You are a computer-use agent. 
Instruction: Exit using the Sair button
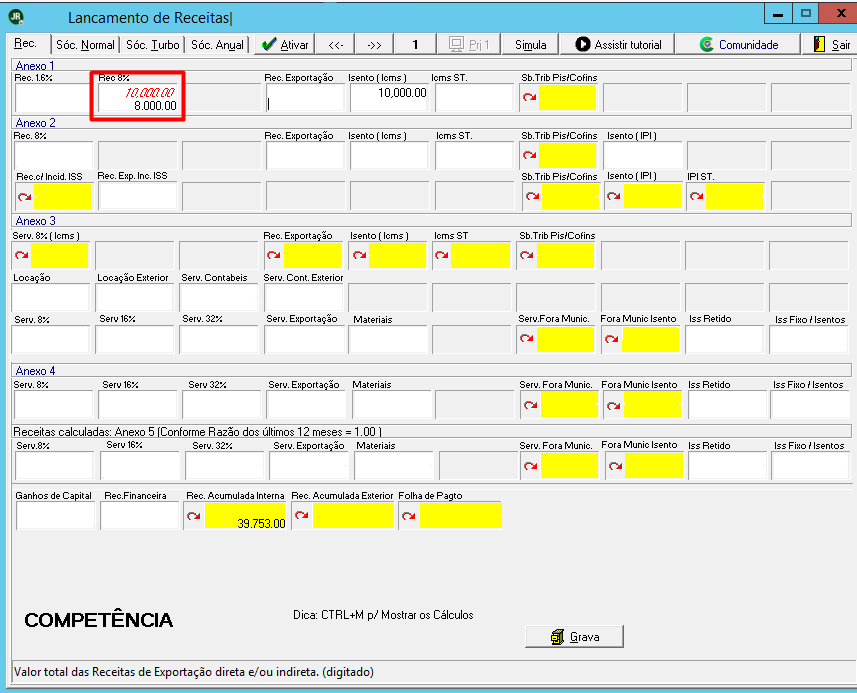point(831,44)
